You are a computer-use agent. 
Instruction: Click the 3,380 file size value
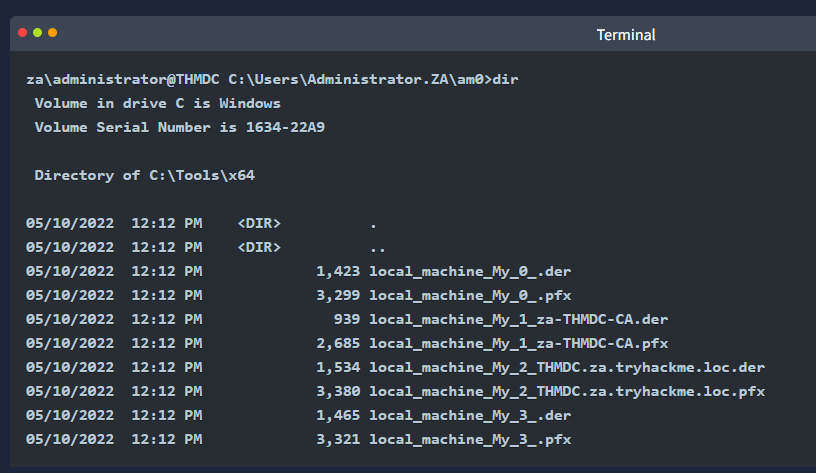(x=338, y=391)
